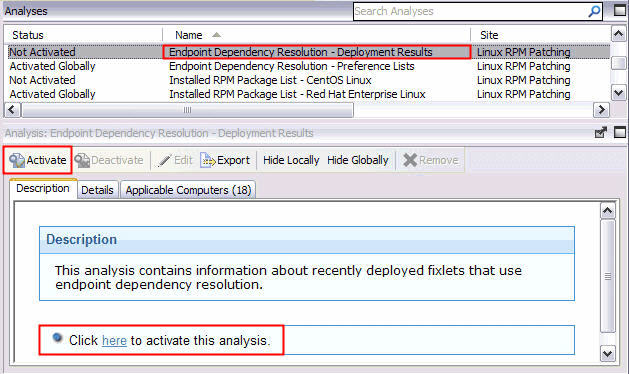Click the Edit pencil button
This screenshot has height=374, width=629.
coord(175,160)
